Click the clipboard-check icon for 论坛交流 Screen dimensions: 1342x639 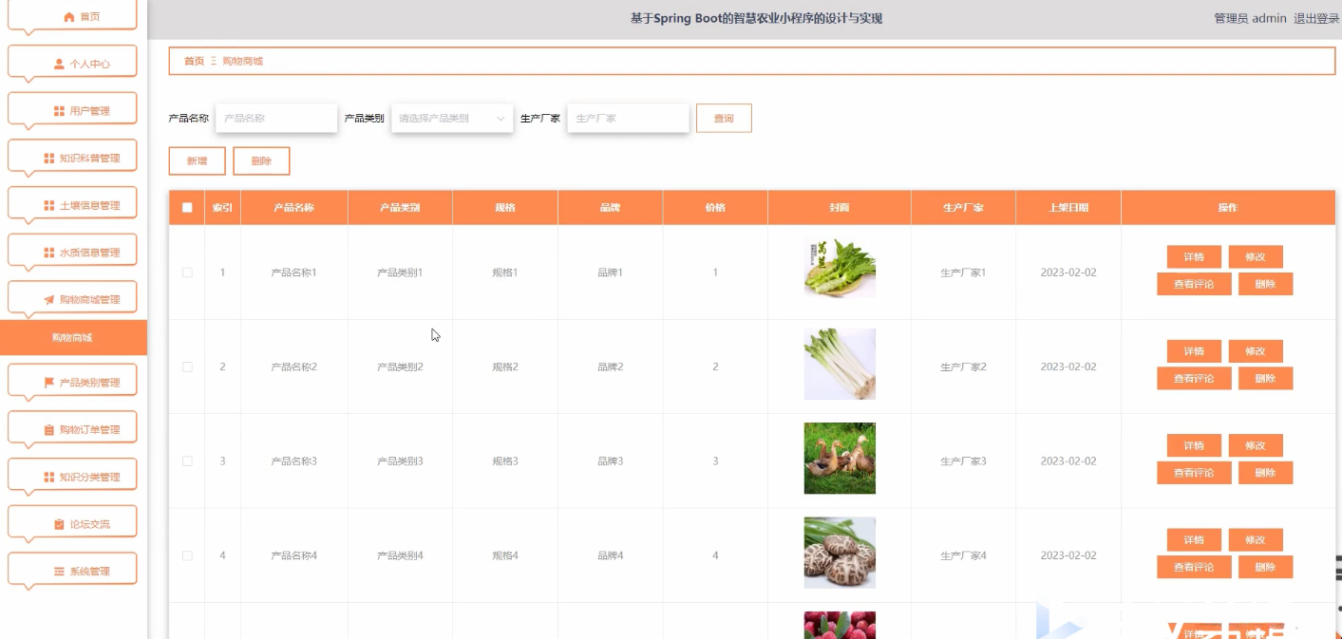click(x=59, y=524)
